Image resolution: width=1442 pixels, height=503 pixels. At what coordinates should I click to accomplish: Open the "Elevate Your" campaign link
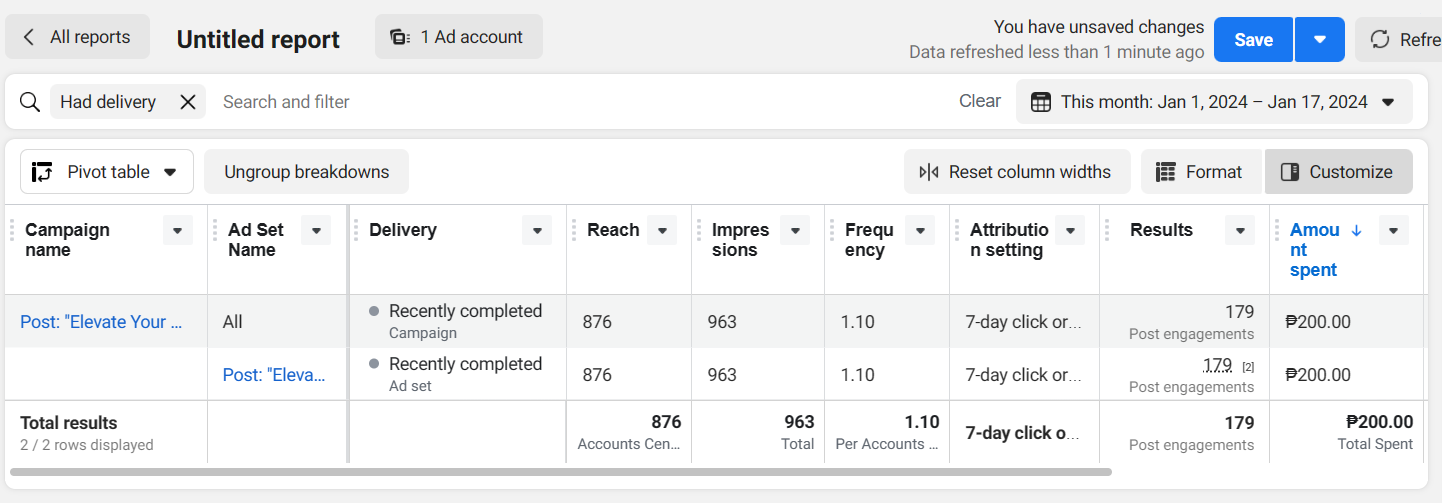pyautogui.click(x=101, y=322)
